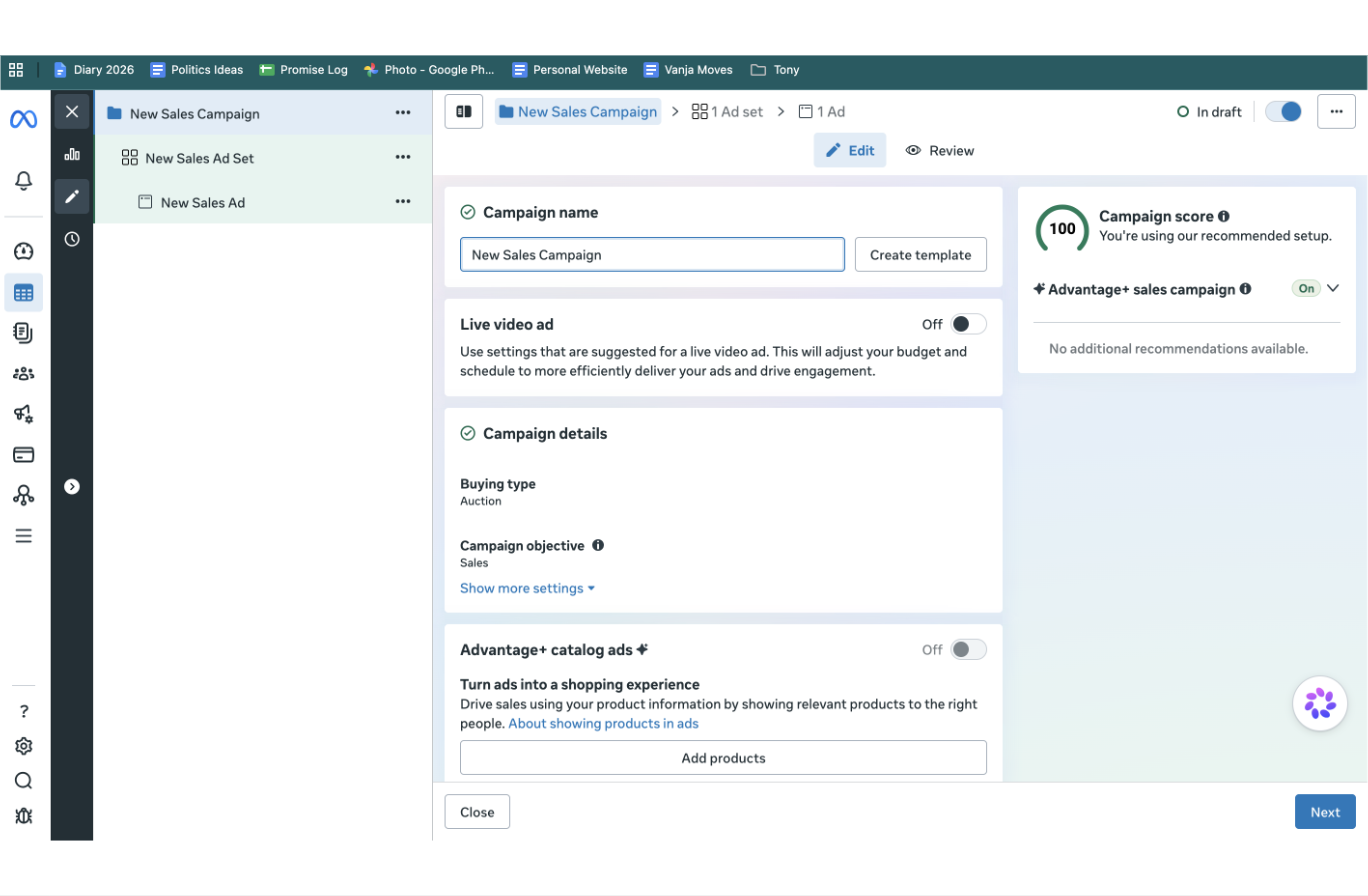
Task: Open Audiences people icon in sidebar
Action: [x=23, y=374]
